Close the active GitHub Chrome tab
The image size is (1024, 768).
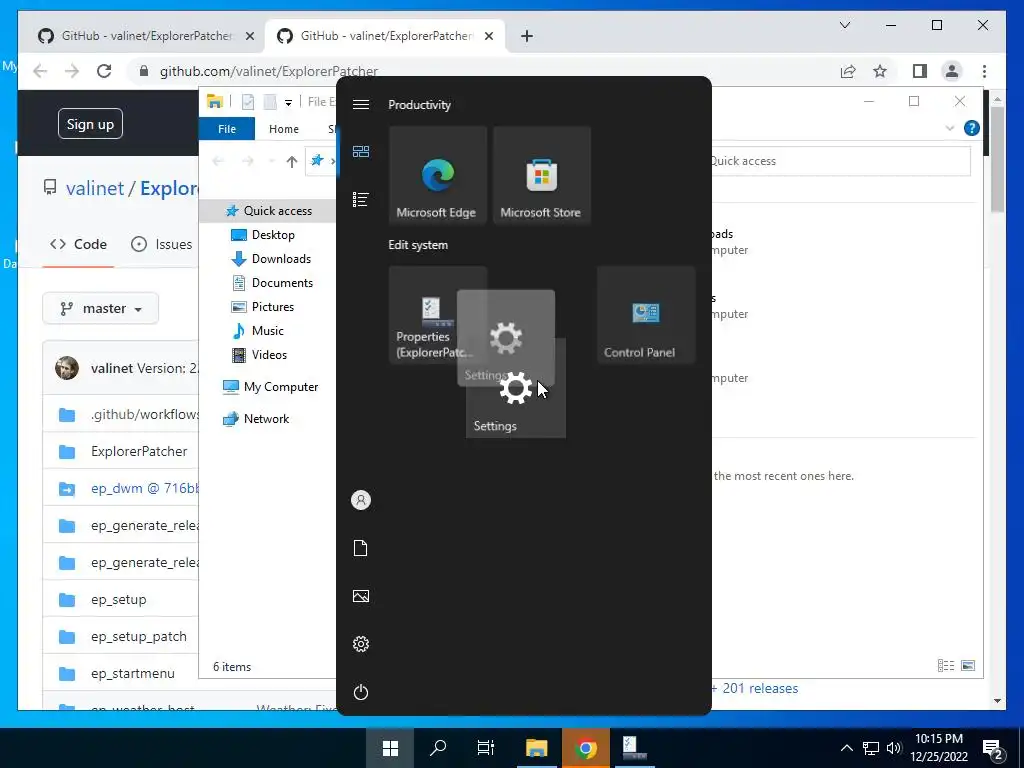[488, 36]
